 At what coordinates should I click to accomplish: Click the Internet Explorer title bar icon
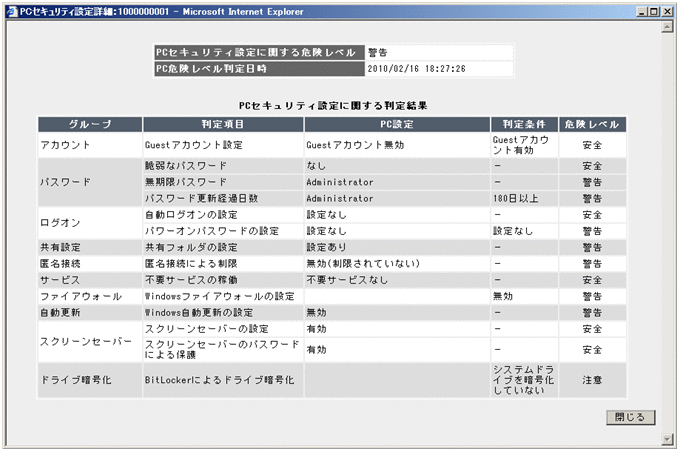12,12
